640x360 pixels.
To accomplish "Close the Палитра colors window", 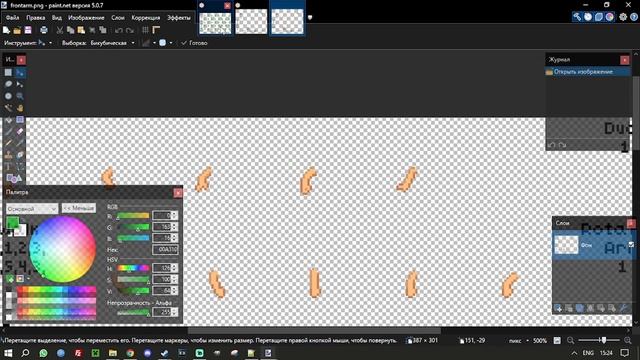I will (x=178, y=193).
